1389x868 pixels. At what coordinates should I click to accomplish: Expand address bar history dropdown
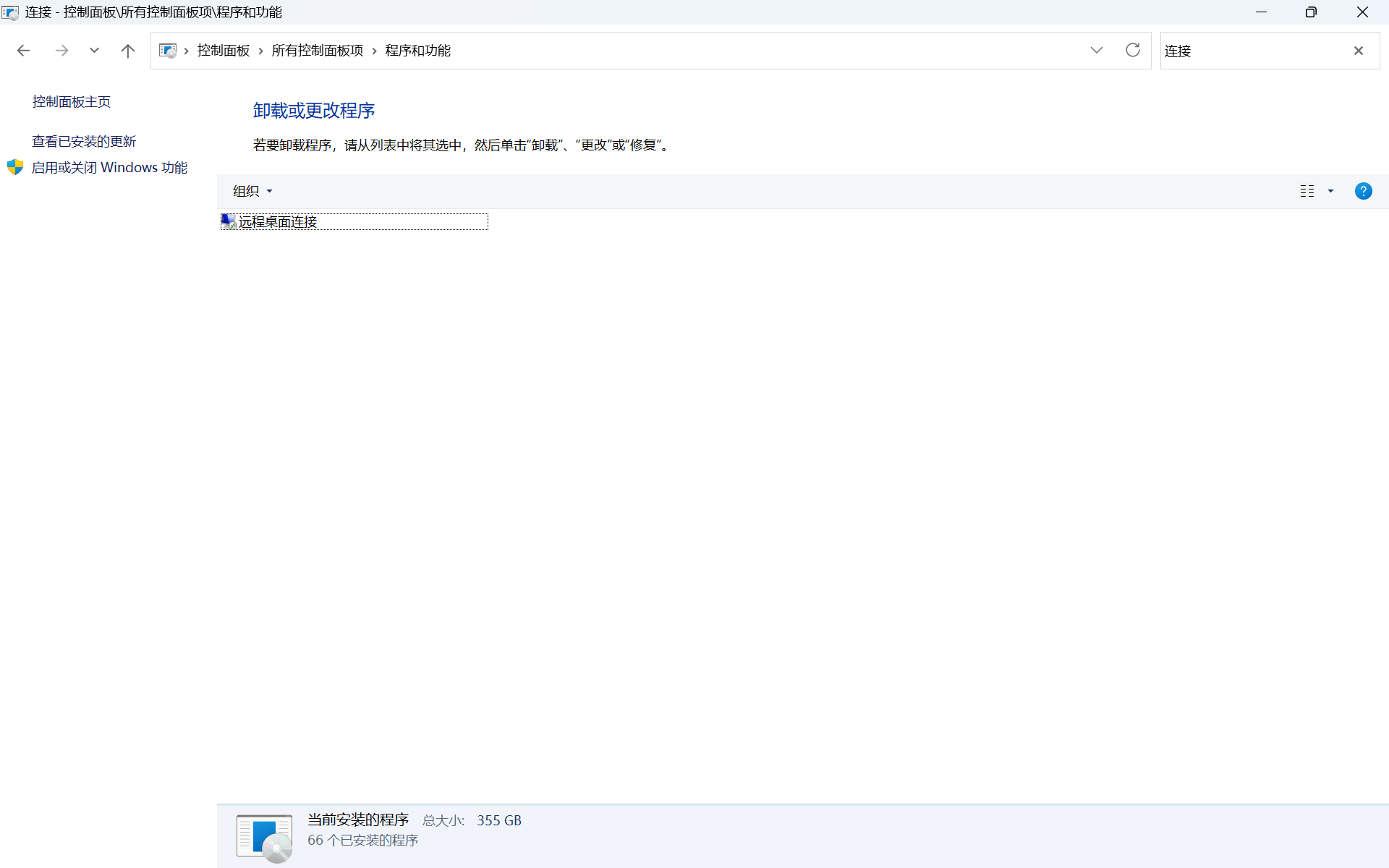(1097, 51)
